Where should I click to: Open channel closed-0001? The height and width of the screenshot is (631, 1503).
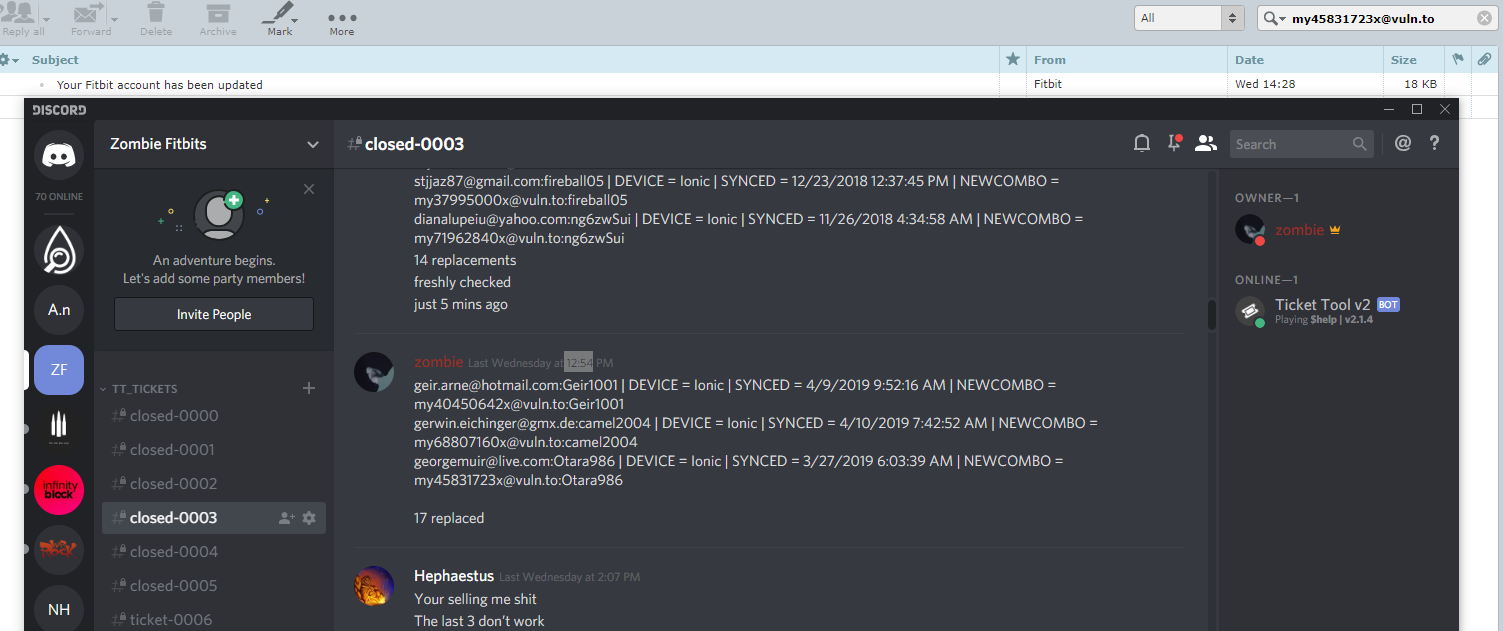[x=213, y=450]
